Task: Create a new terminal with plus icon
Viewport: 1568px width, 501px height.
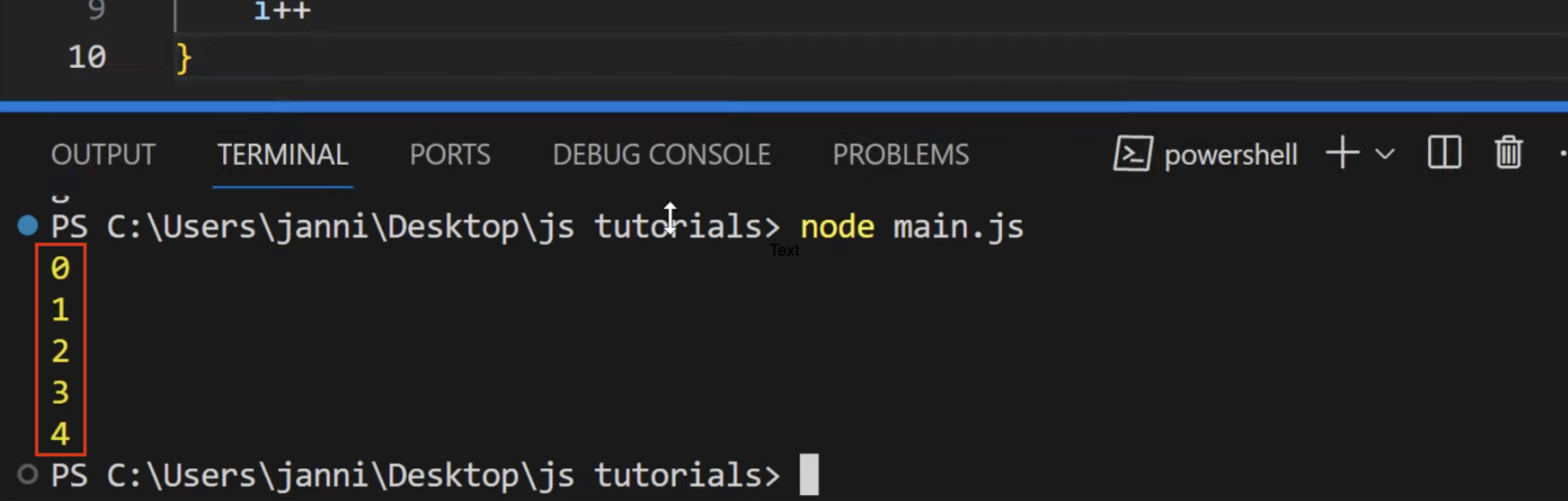Action: (1342, 153)
